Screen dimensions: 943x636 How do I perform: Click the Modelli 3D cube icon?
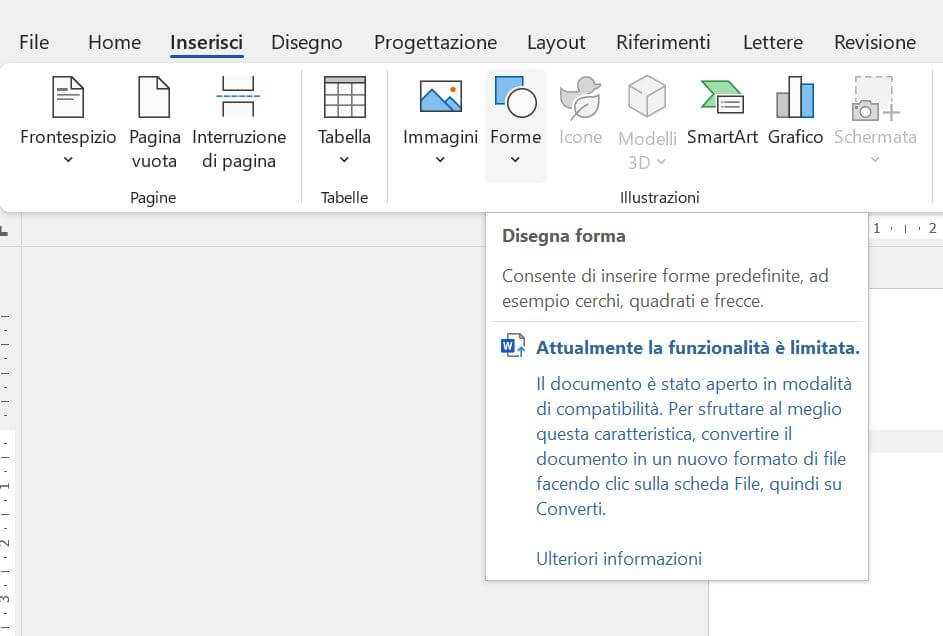point(647,98)
